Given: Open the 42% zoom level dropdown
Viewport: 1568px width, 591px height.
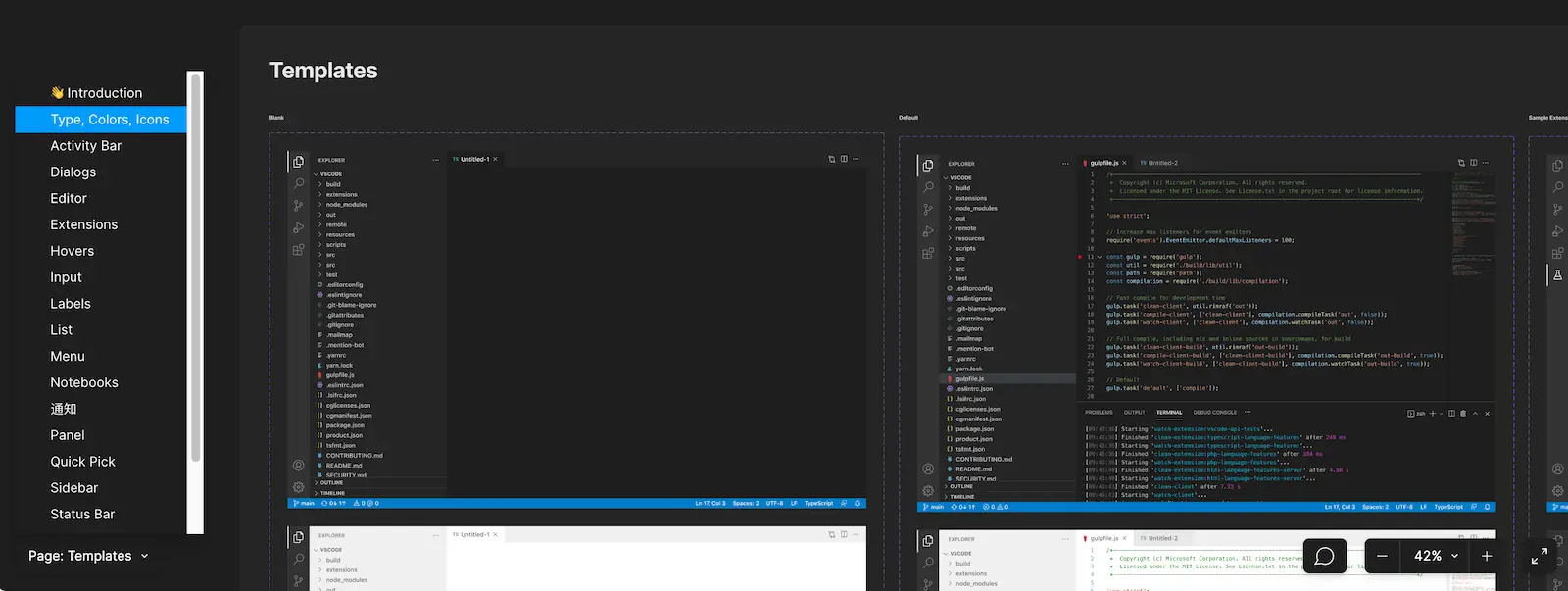Looking at the screenshot, I should pyautogui.click(x=1436, y=556).
